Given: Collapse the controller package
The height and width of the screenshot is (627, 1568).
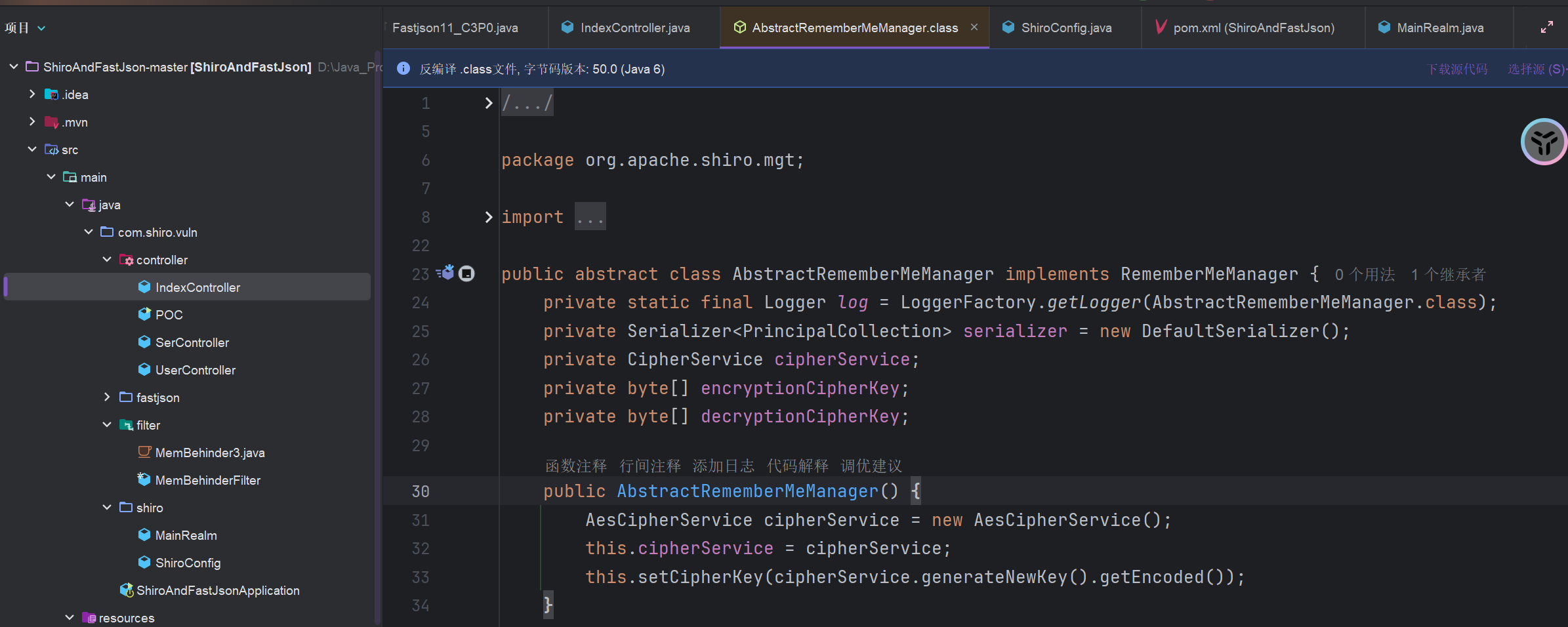Looking at the screenshot, I should pyautogui.click(x=107, y=260).
